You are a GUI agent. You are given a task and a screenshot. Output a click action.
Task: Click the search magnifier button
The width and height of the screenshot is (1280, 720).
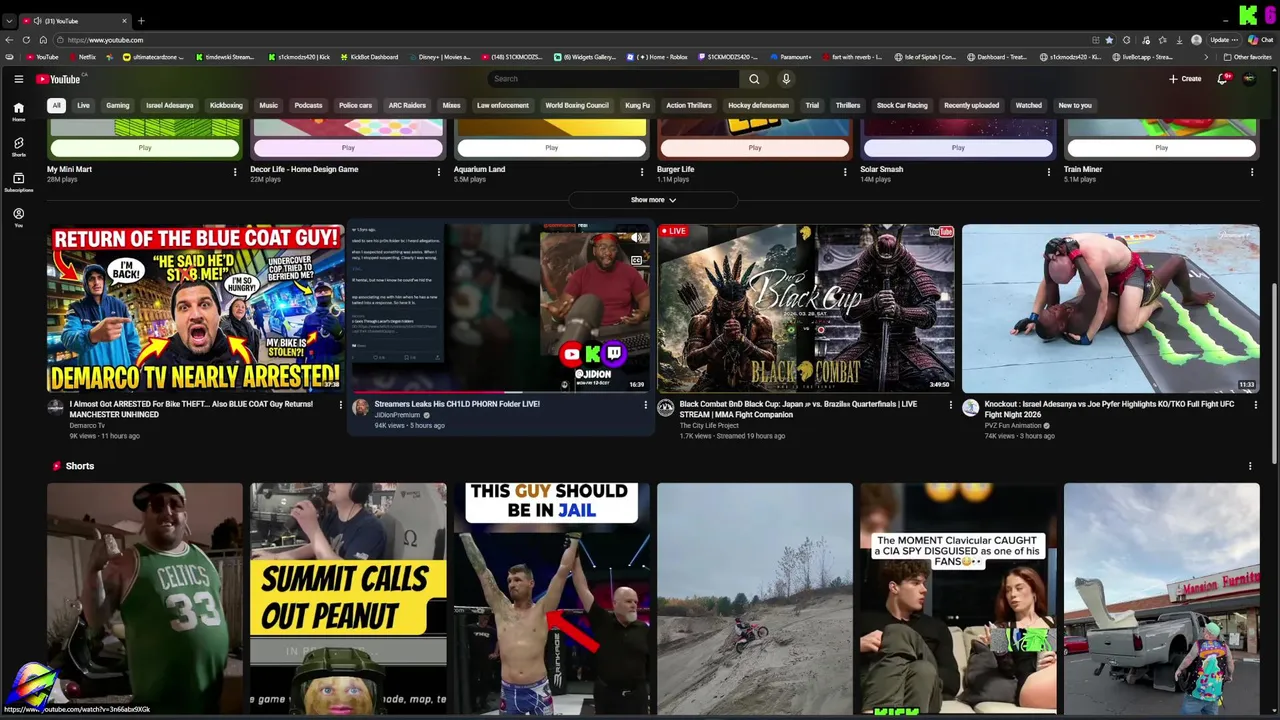pos(754,79)
